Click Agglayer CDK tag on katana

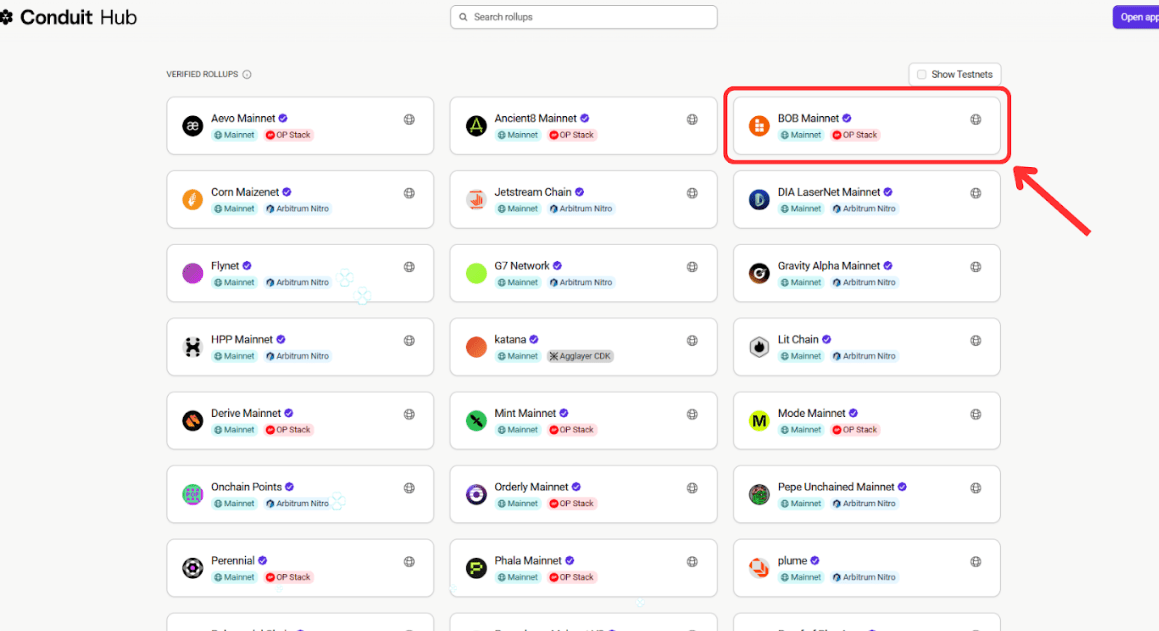click(x=580, y=356)
